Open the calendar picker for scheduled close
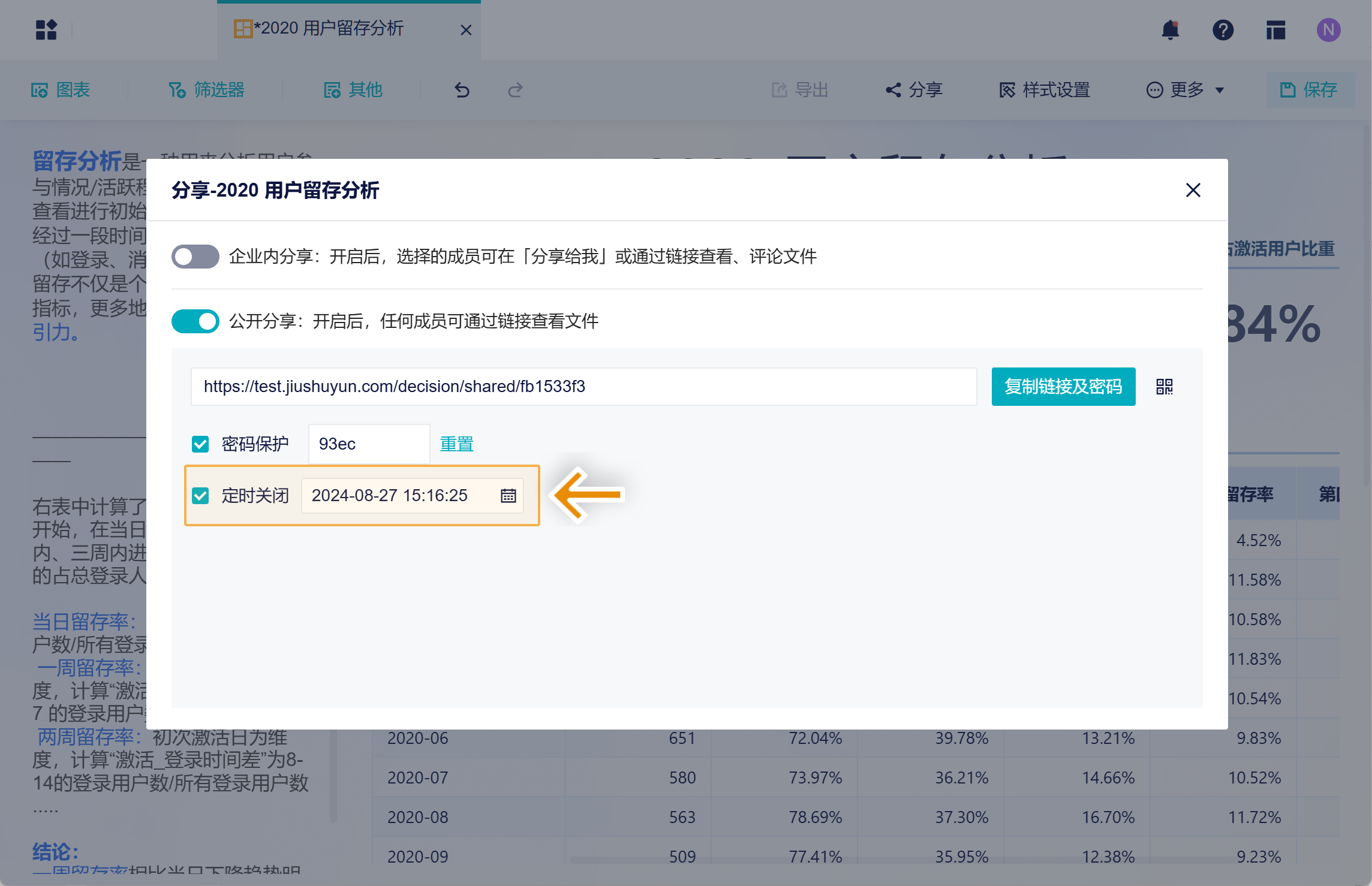1372x886 pixels. pos(508,496)
